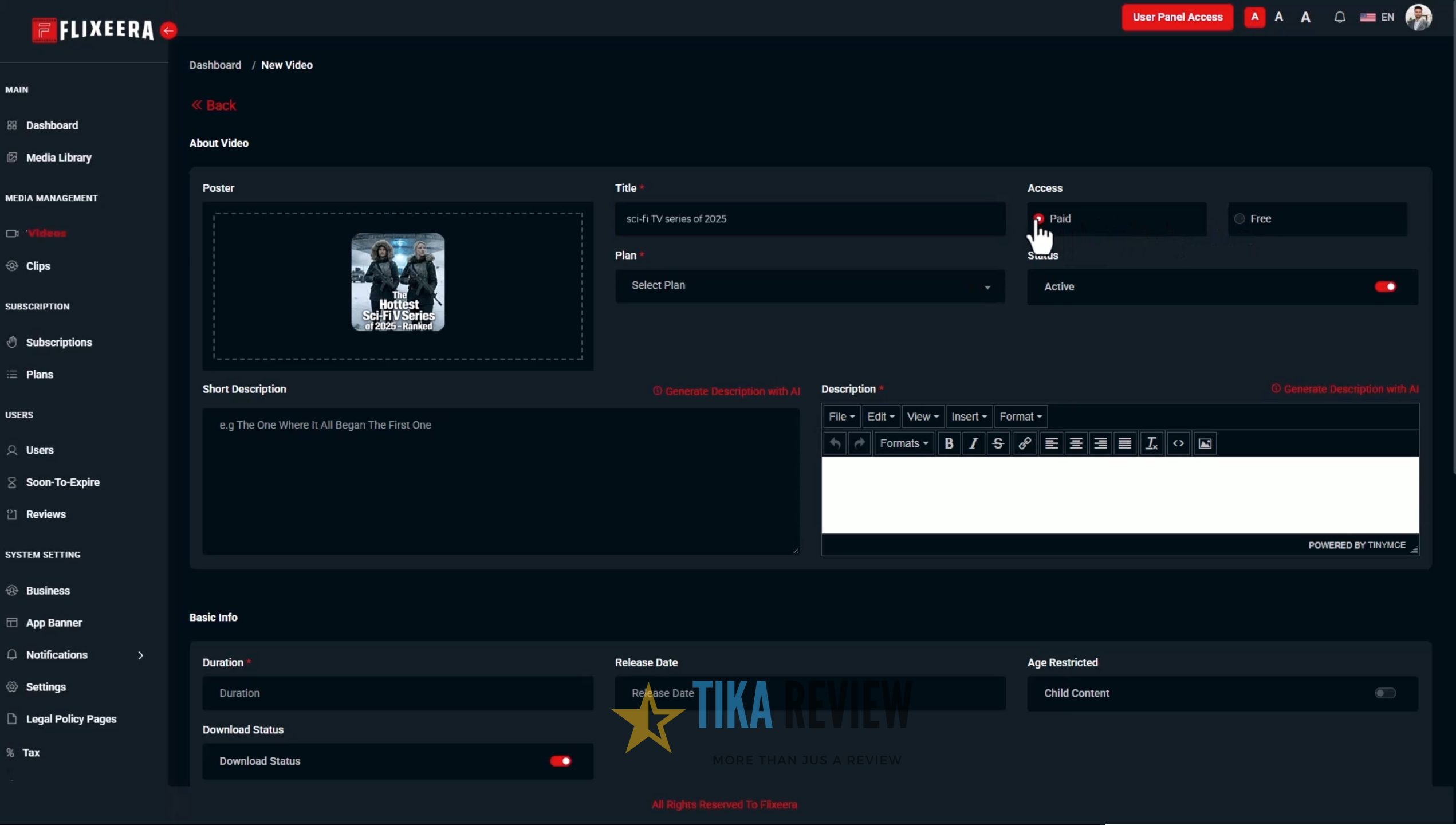This screenshot has height=825, width=1456.
Task: Open the source code editor icon
Action: [1178, 443]
